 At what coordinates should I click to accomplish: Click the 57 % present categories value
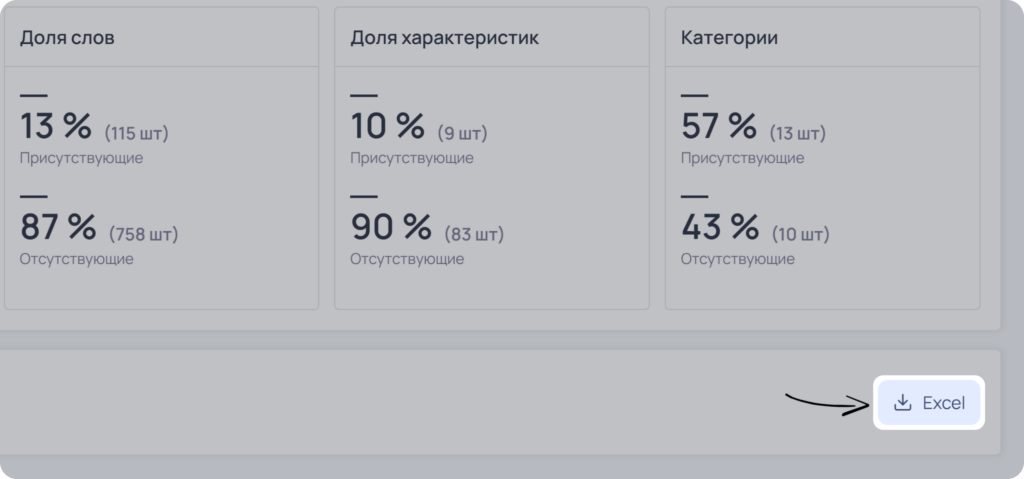[x=718, y=125]
